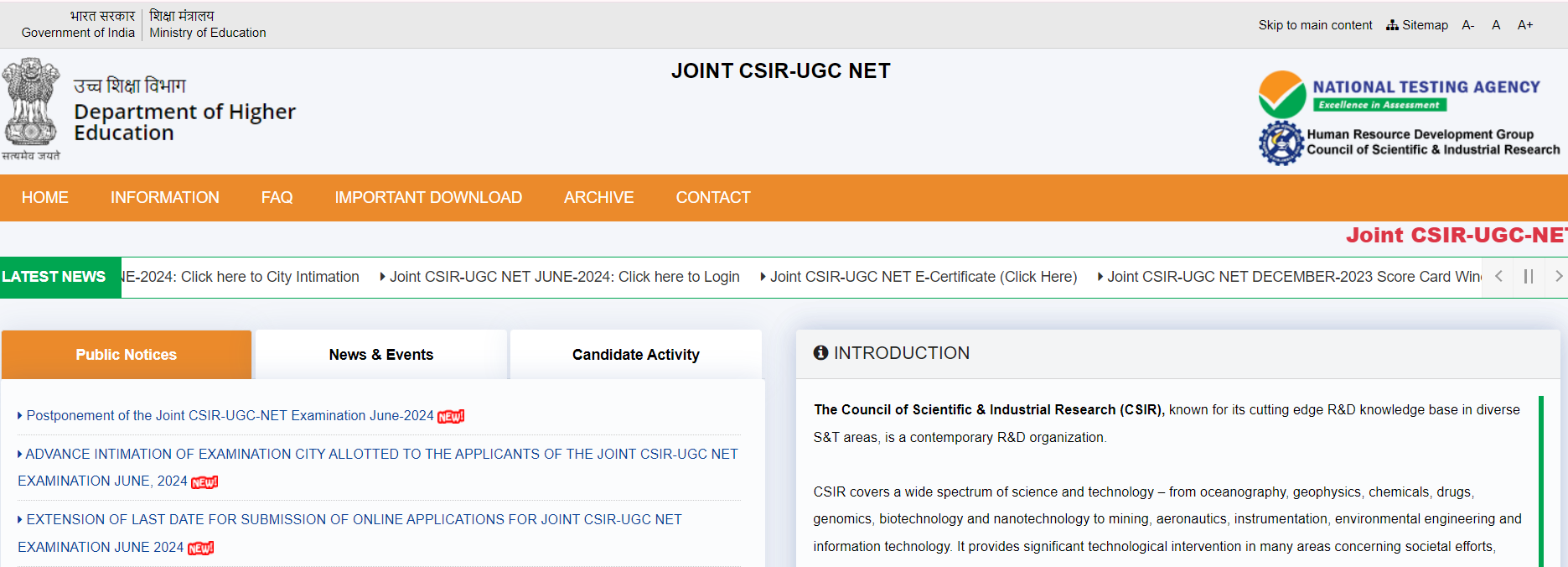This screenshot has height=567, width=1568.
Task: Advance news ticker to next item
Action: tap(1558, 276)
